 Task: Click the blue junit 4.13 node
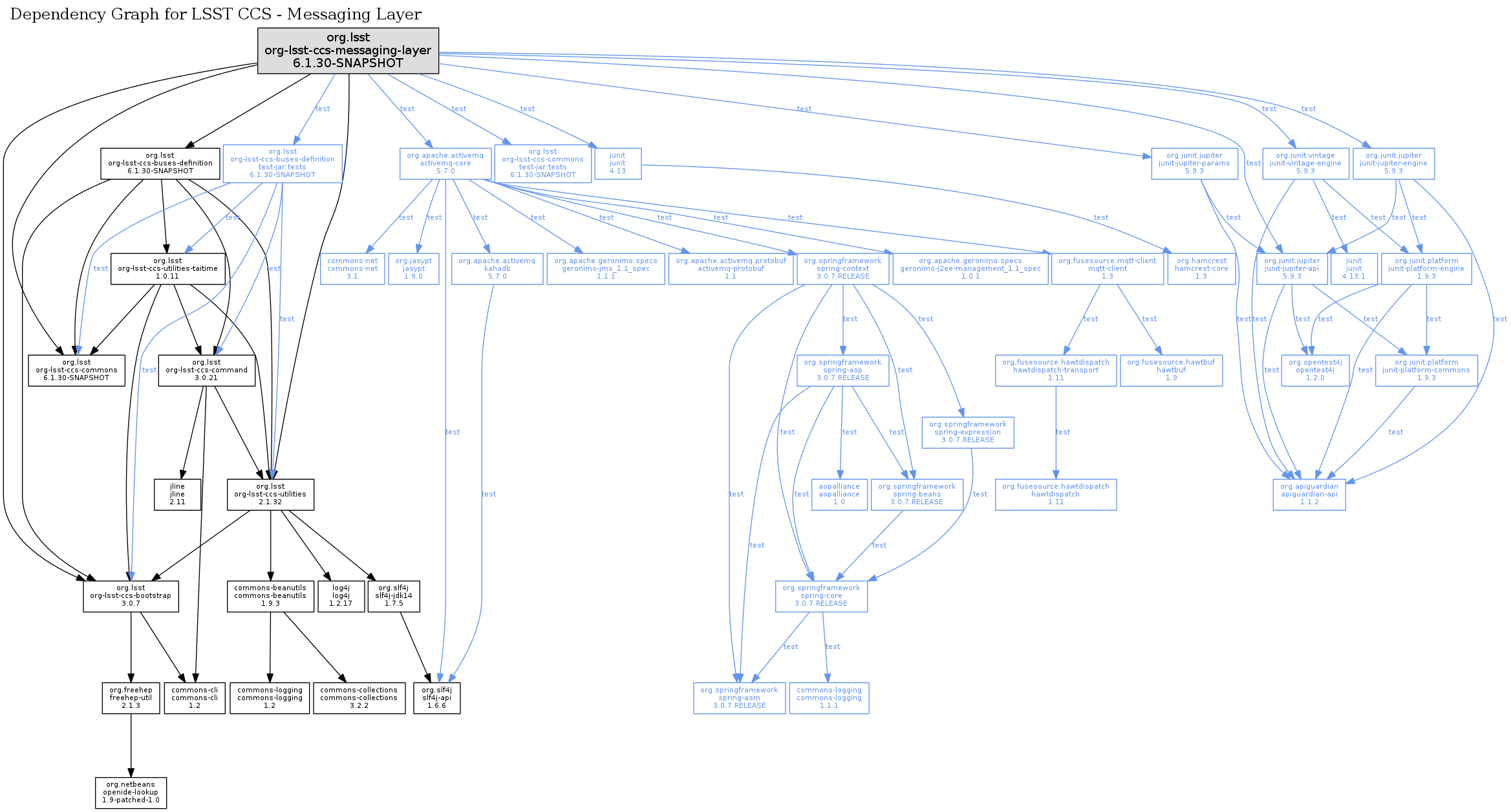pyautogui.click(x=617, y=164)
